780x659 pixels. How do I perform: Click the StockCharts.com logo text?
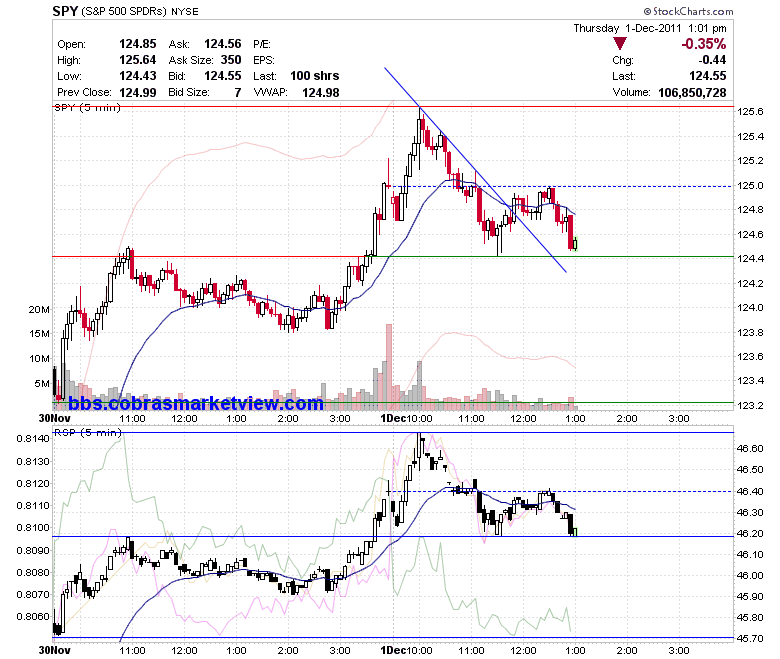tap(688, 11)
